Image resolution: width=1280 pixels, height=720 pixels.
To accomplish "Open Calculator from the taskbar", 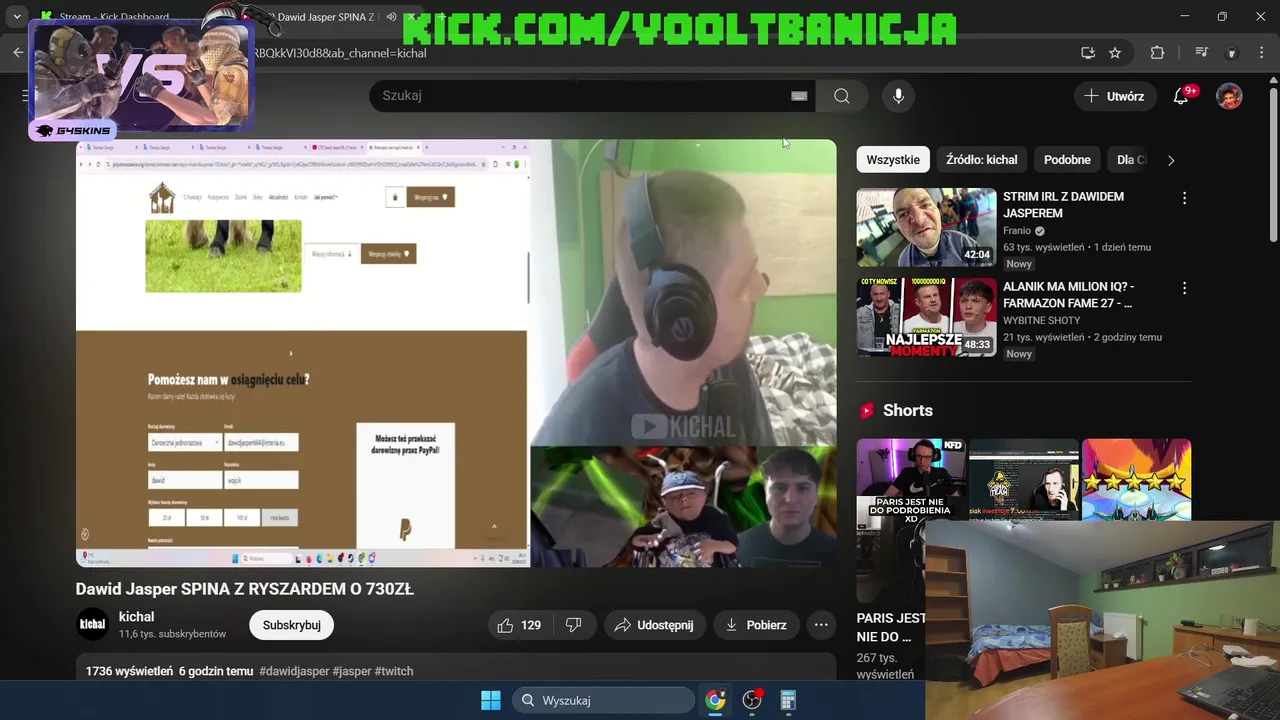I will (x=788, y=700).
